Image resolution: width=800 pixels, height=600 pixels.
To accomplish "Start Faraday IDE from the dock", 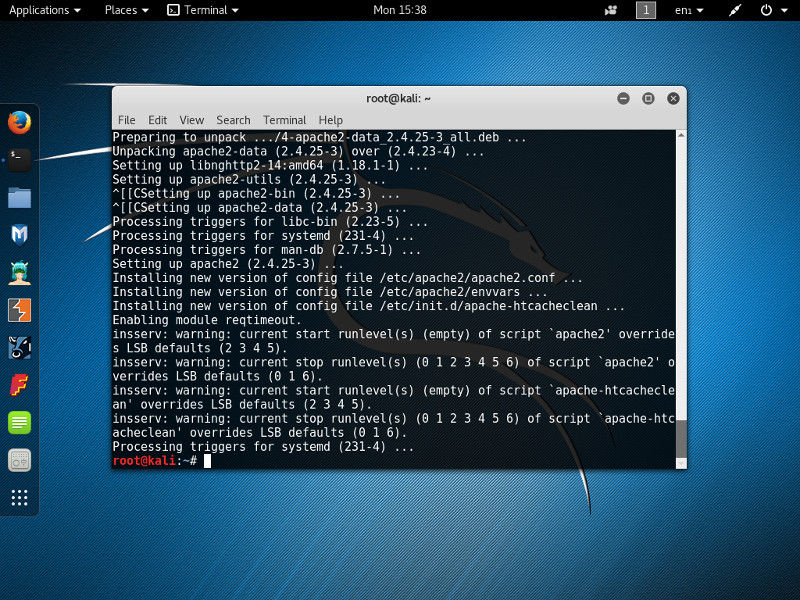I will 18,385.
